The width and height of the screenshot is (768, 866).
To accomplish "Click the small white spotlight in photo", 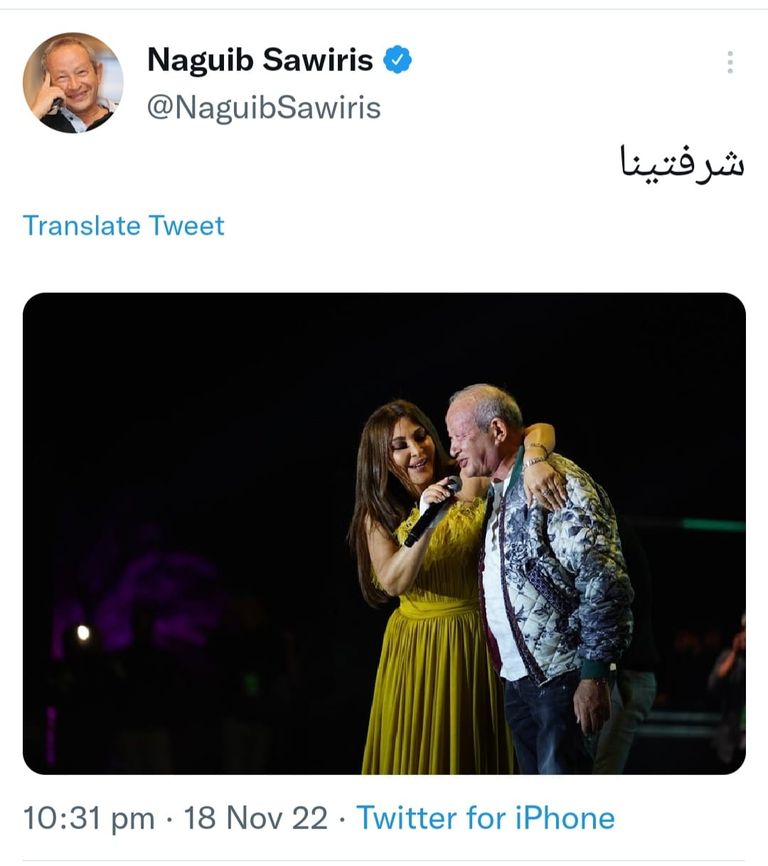I will click(83, 632).
